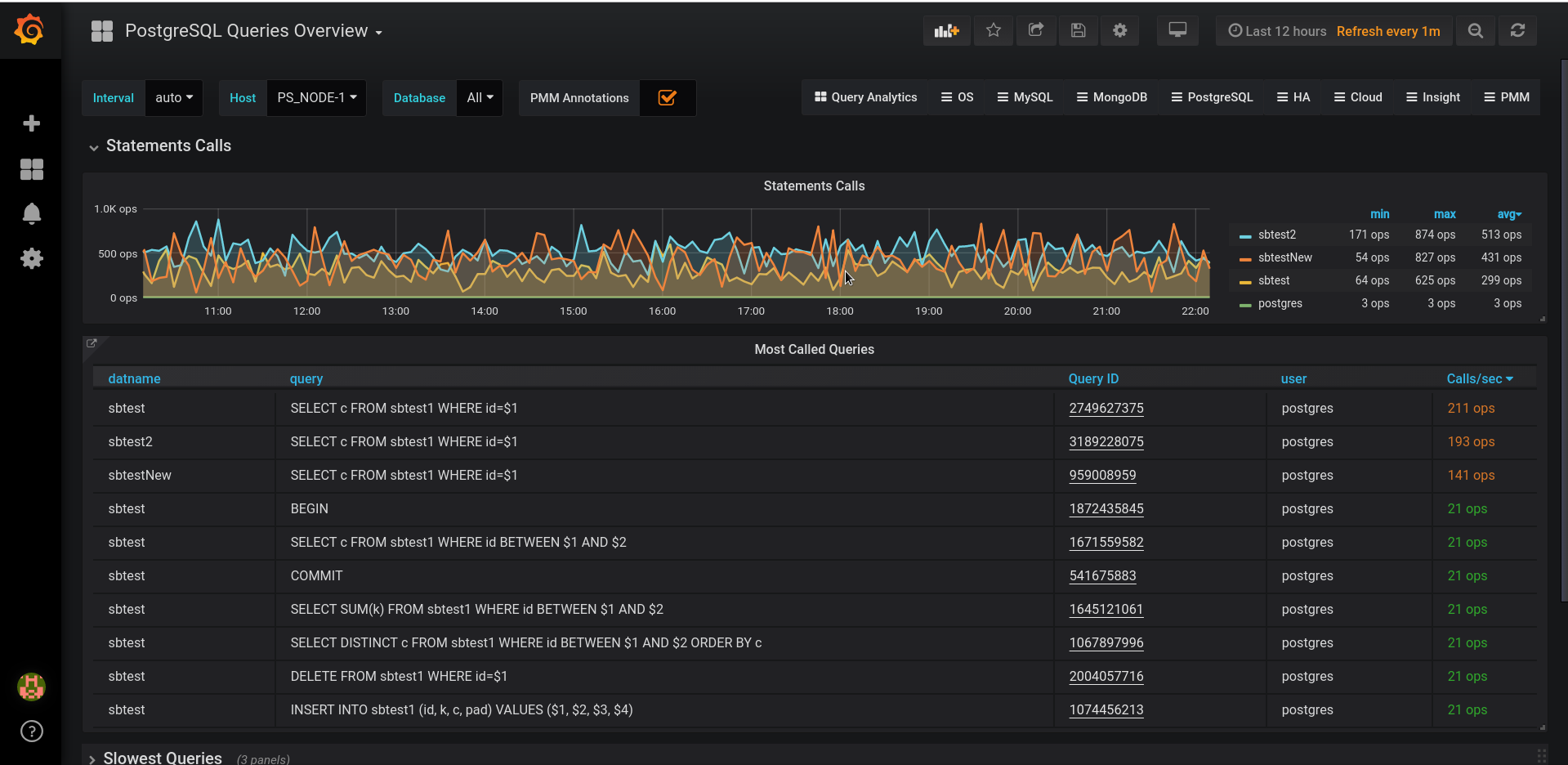Click the sbtestNew orange legend color swatch
The width and height of the screenshot is (1568, 765).
tap(1244, 258)
